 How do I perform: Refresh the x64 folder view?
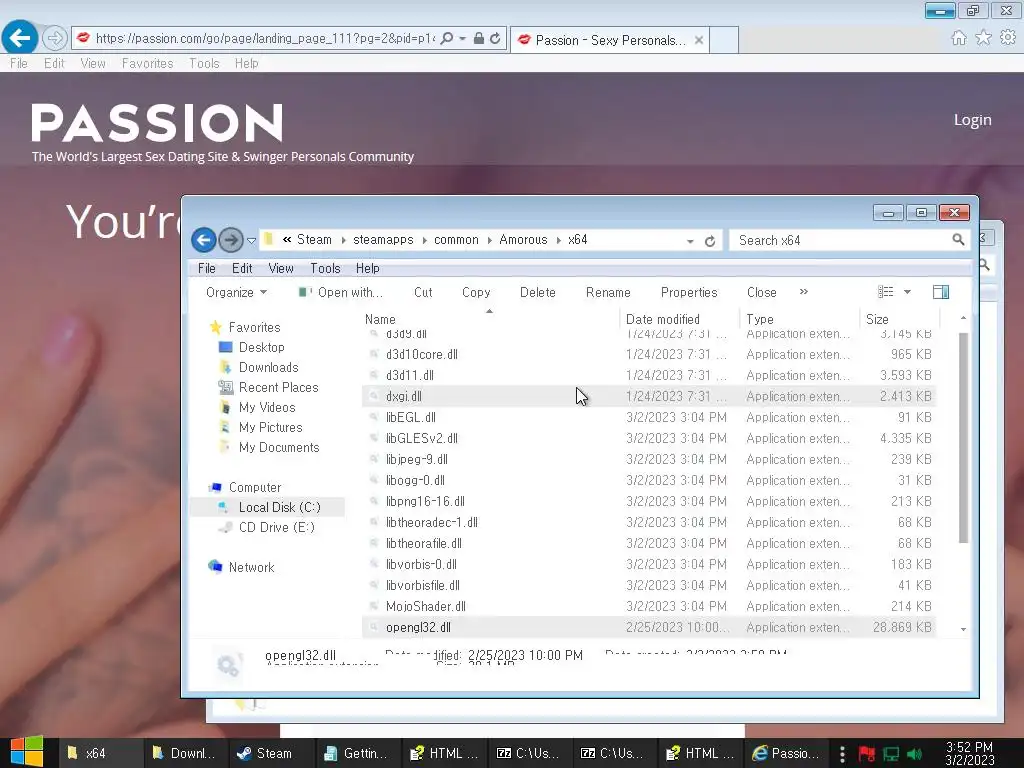tap(710, 241)
